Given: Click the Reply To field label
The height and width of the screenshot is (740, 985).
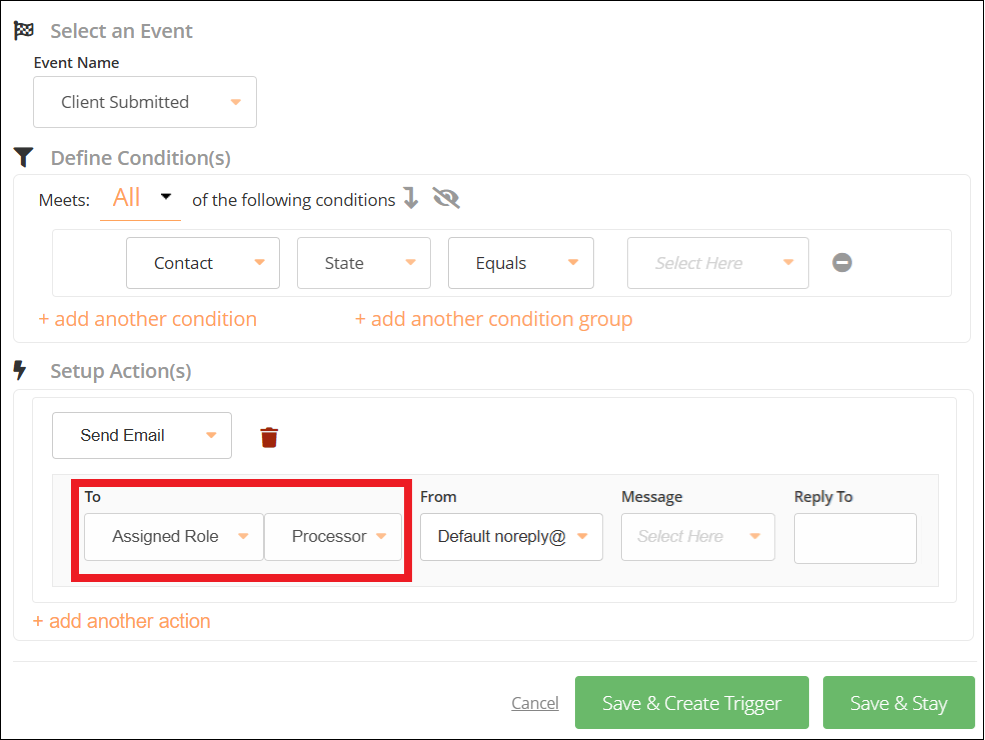Looking at the screenshot, I should coord(823,497).
